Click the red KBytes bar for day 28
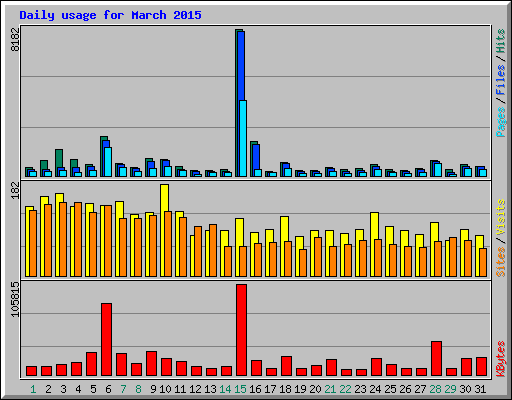Viewport: 512px width, 400px height. 436,359
